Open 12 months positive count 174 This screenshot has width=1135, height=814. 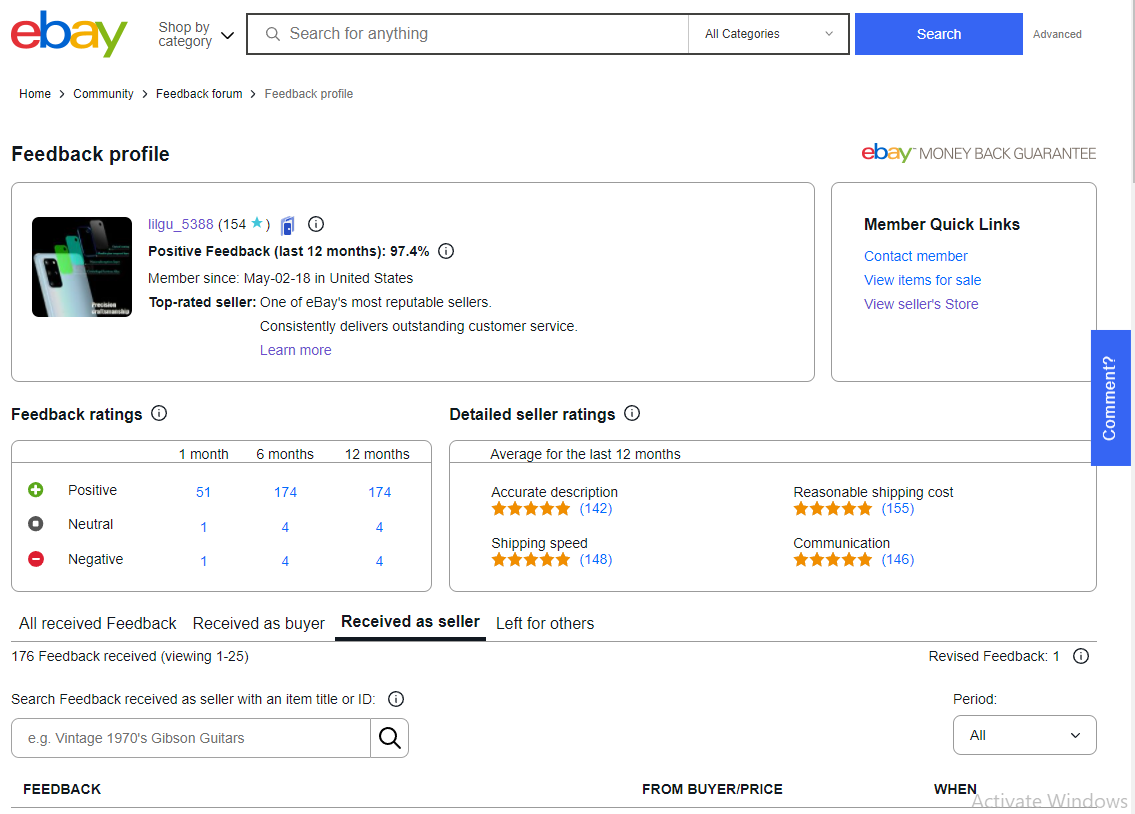click(379, 492)
